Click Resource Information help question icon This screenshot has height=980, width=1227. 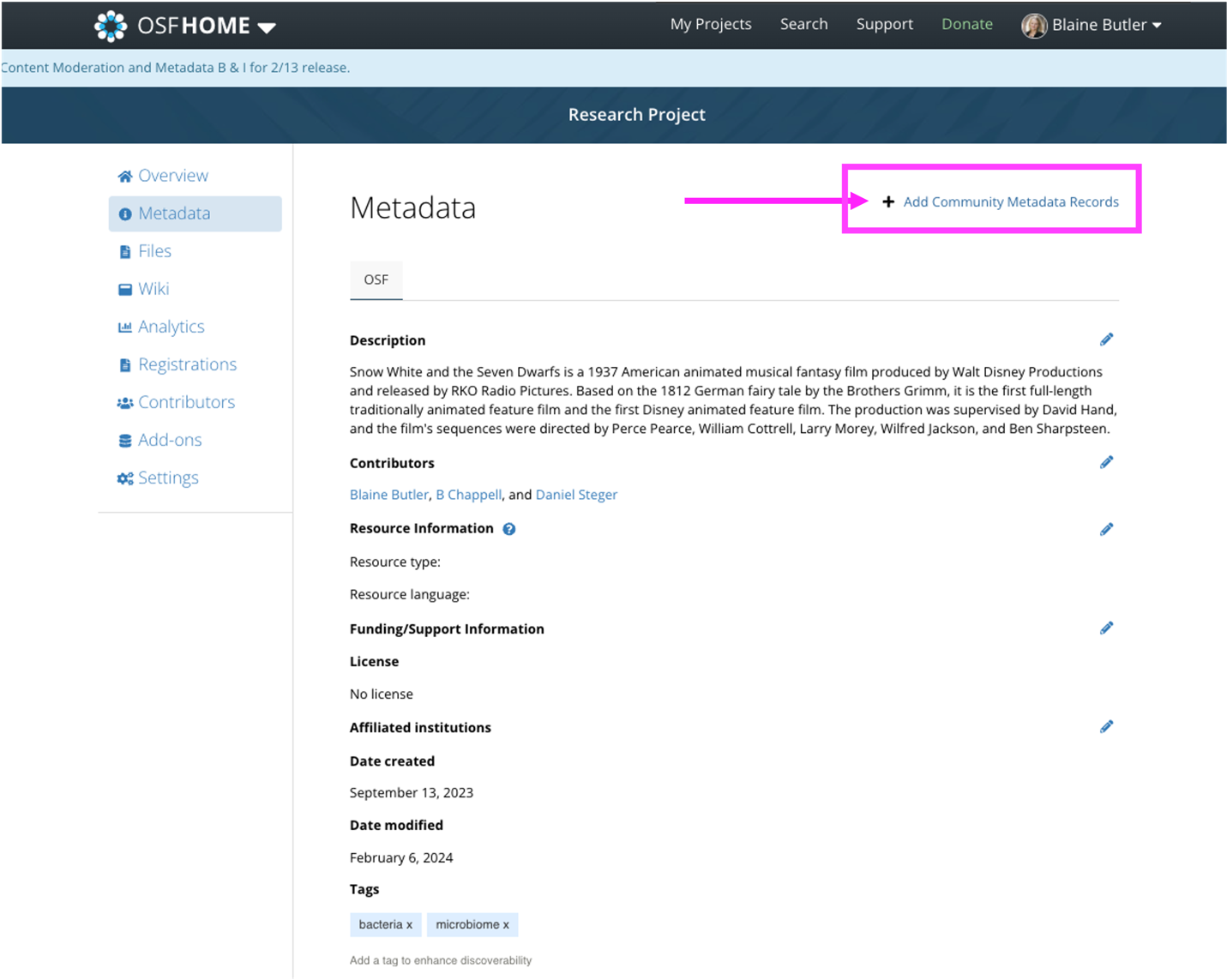(x=508, y=529)
